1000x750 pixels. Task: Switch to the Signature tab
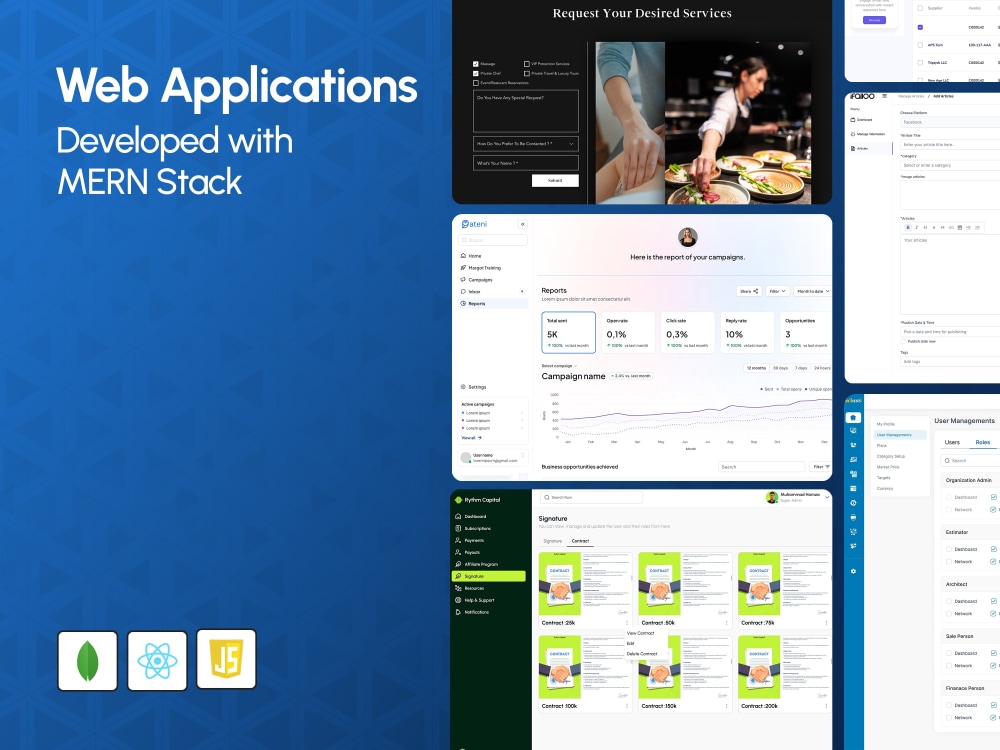click(x=553, y=541)
